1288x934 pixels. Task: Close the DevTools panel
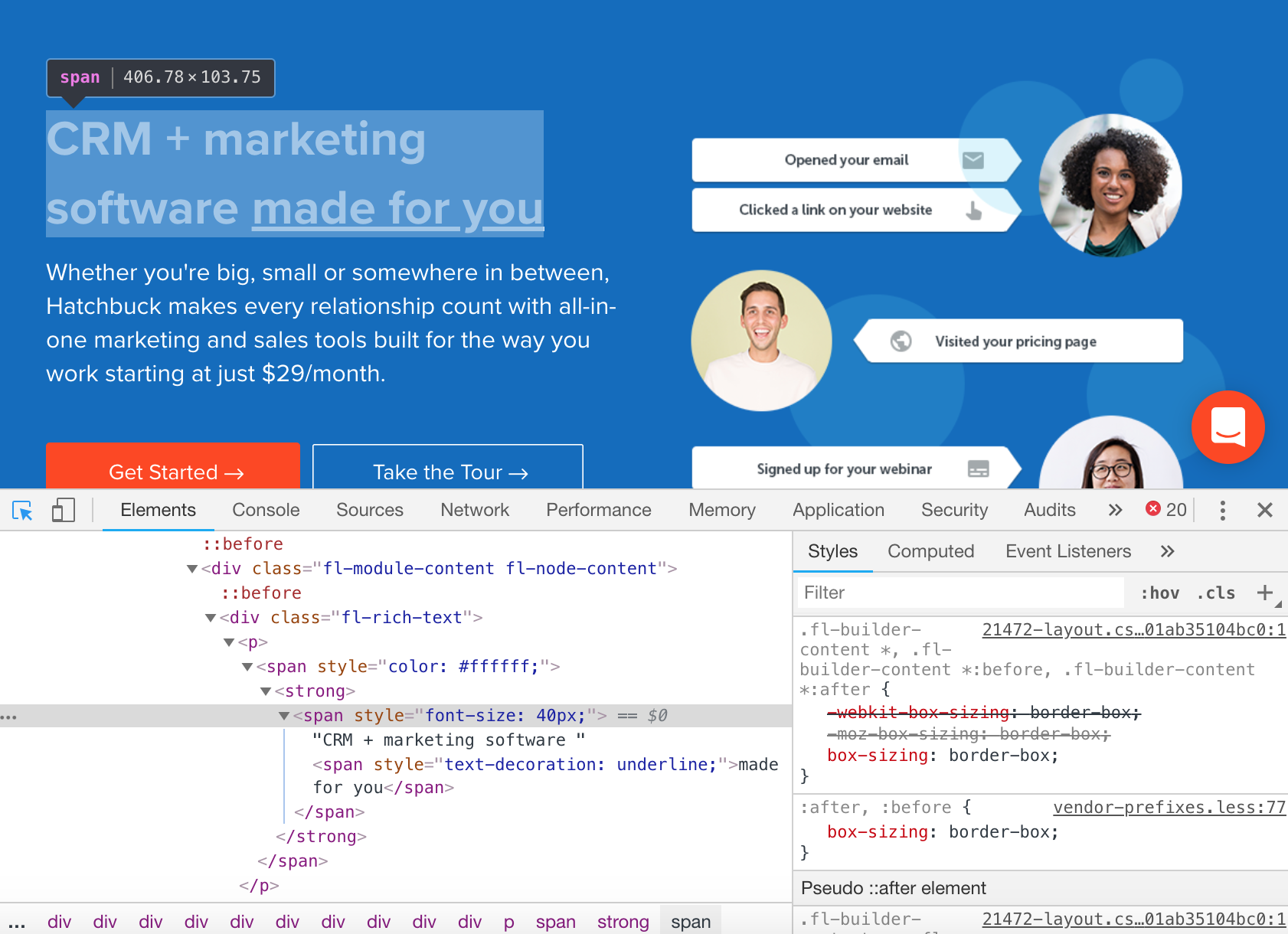[1265, 510]
